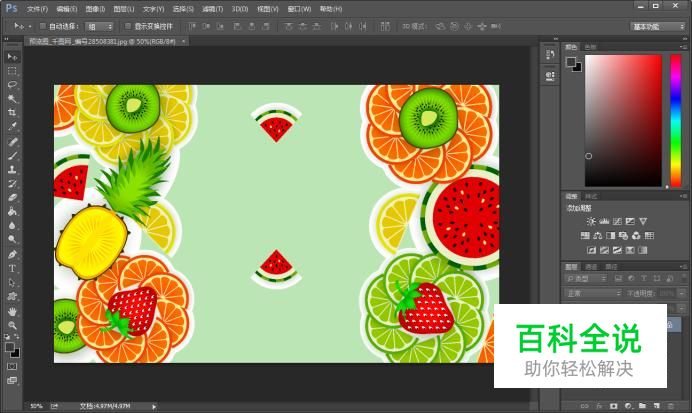The image size is (692, 413).
Task: Open Move tool preset picker arrow
Action: (x=30, y=26)
